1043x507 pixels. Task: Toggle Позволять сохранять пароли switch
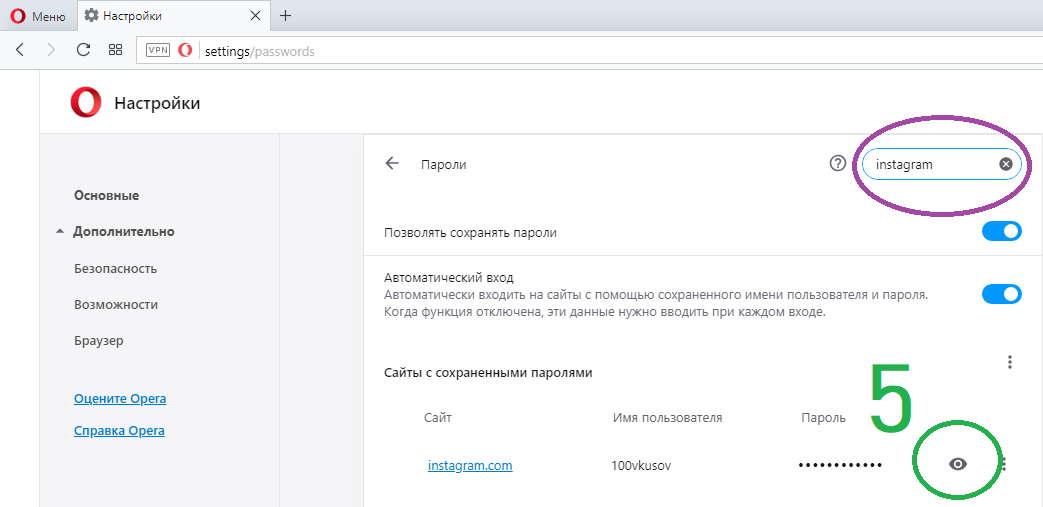pyautogui.click(x=1001, y=232)
